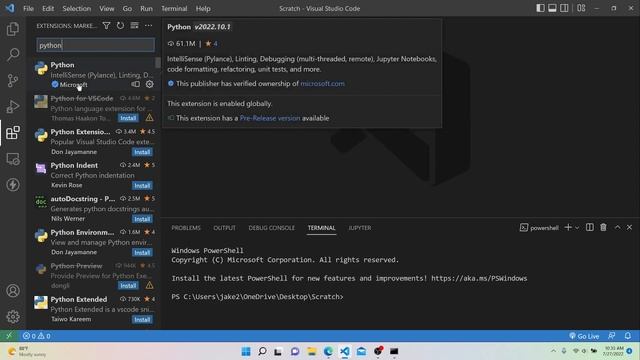The width and height of the screenshot is (640, 360).
Task: Select the Terminal panel tab
Action: (x=321, y=228)
